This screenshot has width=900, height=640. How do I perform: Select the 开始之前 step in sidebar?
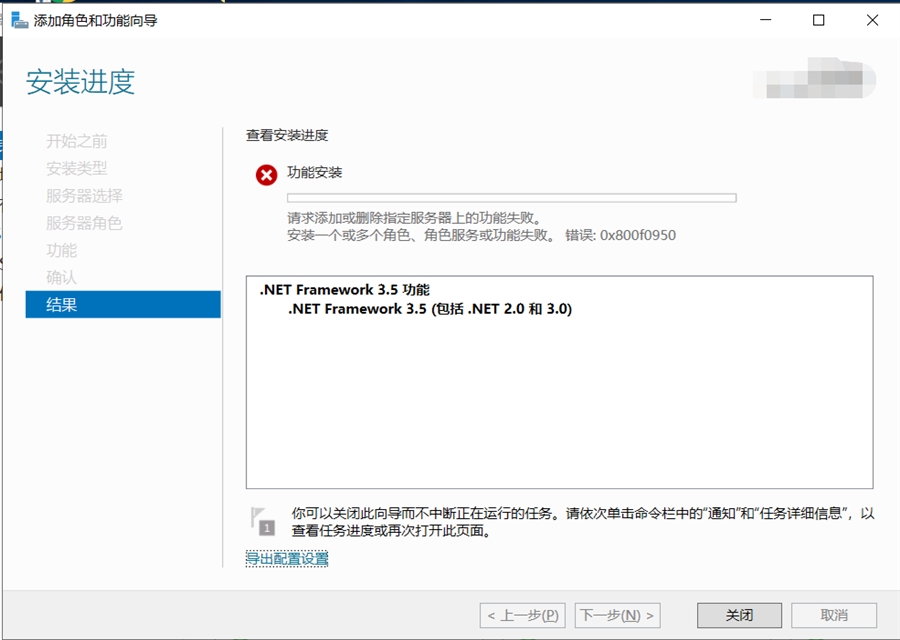tap(77, 141)
